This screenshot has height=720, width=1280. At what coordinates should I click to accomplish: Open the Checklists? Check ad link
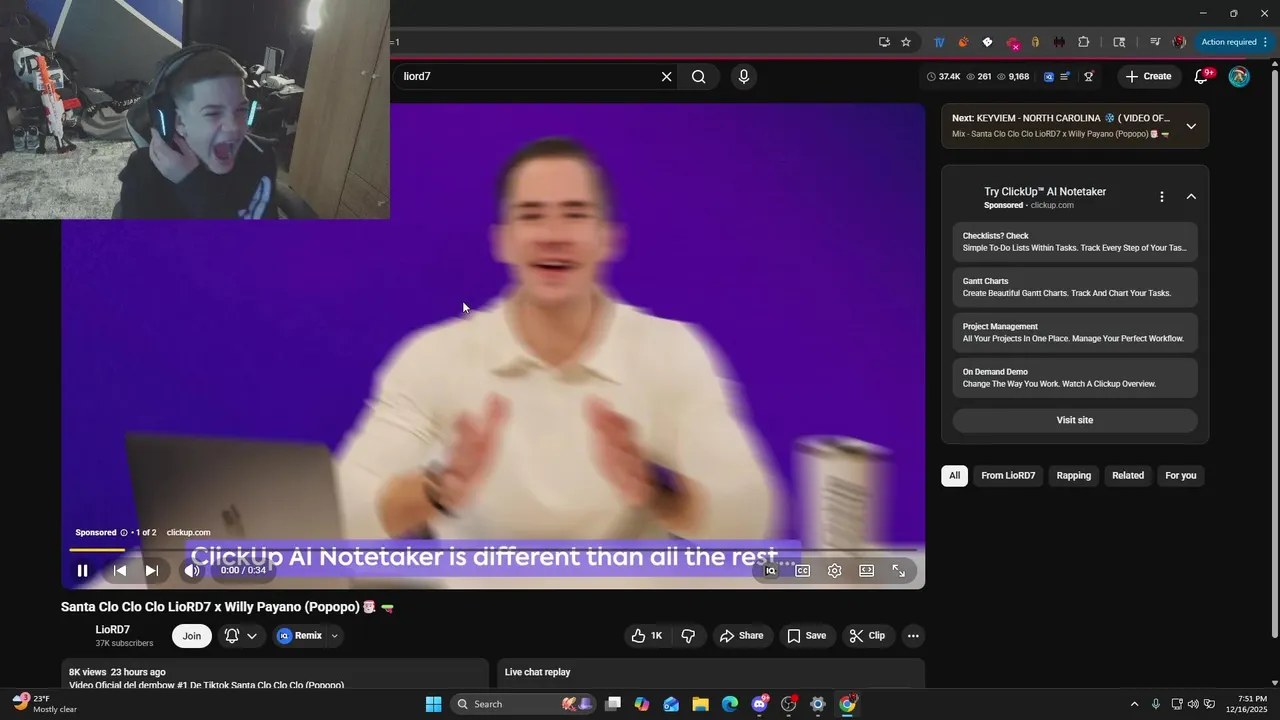[1075, 242]
